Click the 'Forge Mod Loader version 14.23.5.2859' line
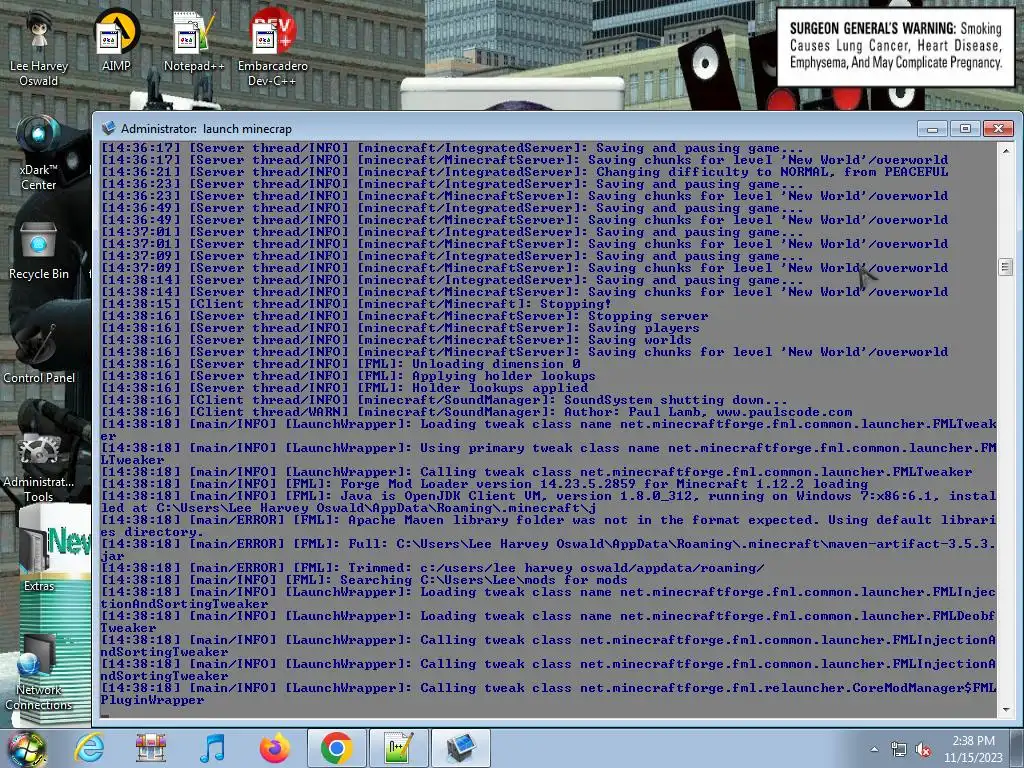The image size is (1024, 768). pos(484,484)
